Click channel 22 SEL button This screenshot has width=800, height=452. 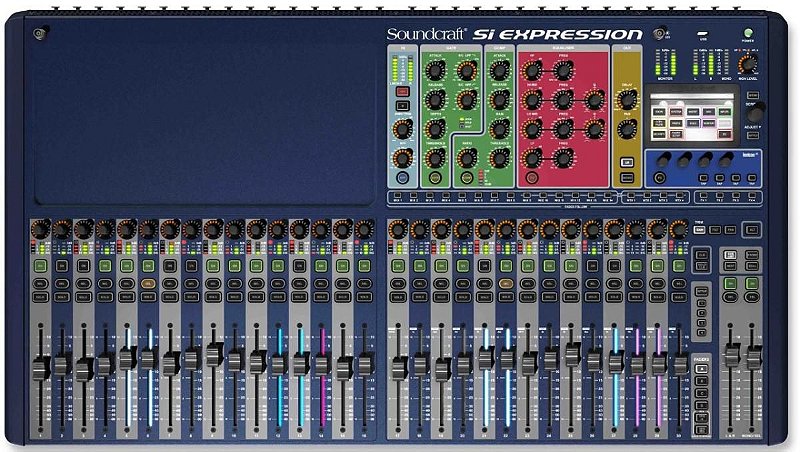point(506,283)
